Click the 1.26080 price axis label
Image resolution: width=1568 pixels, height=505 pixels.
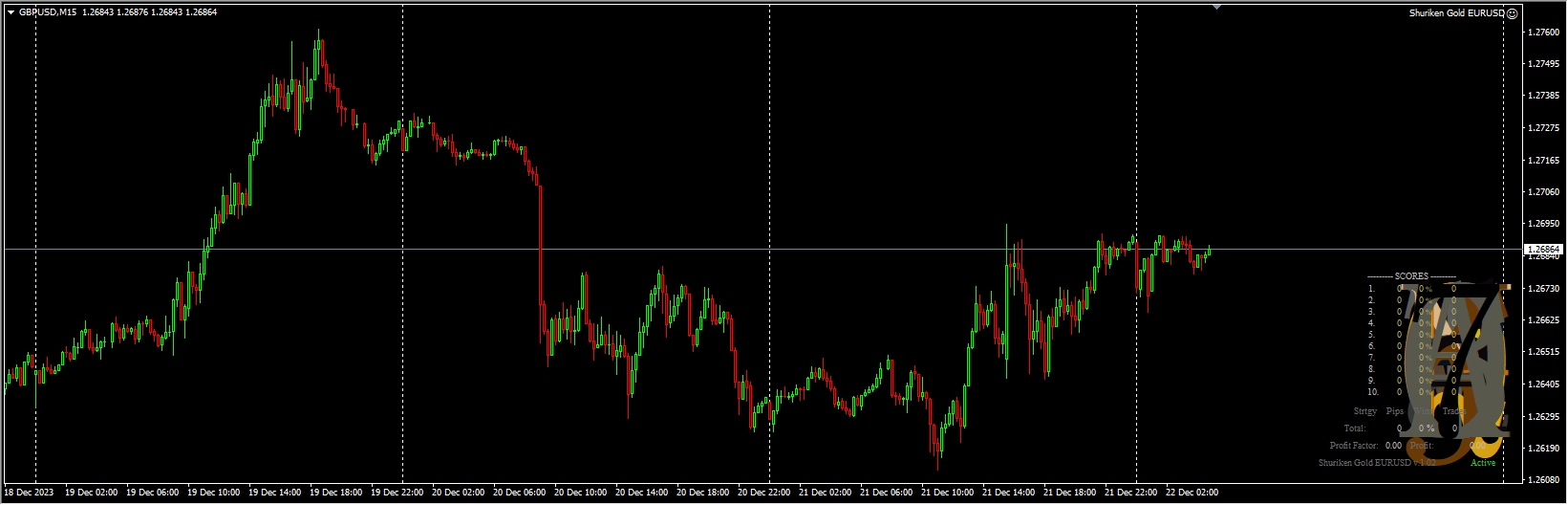(x=1543, y=480)
